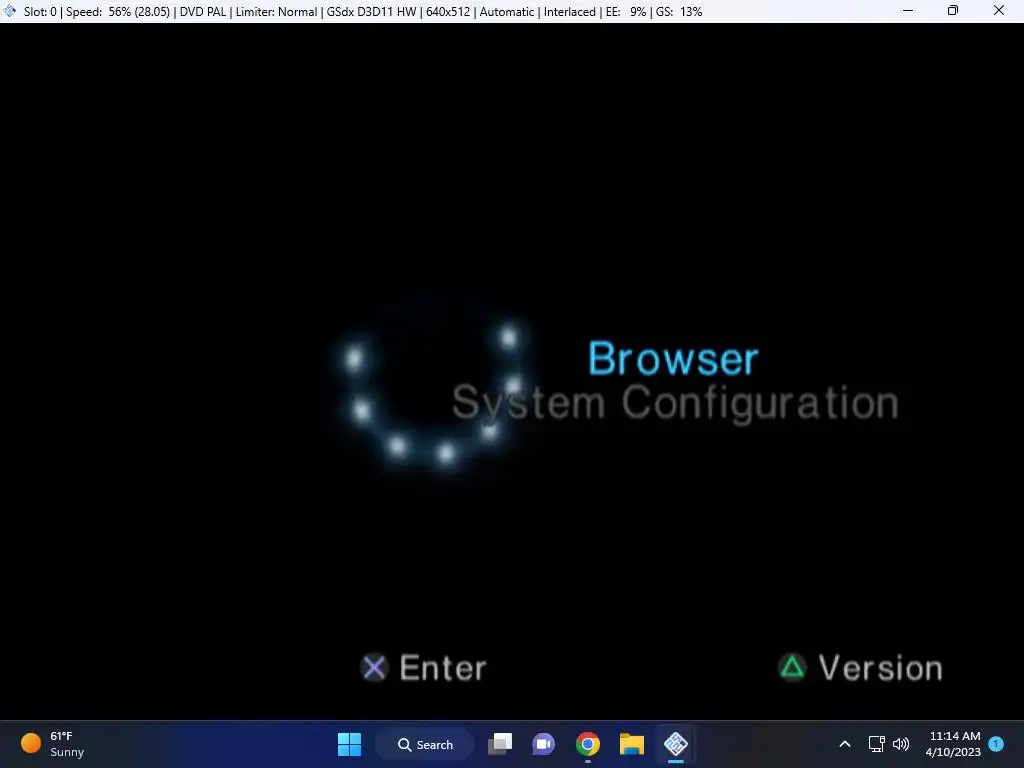The width and height of the screenshot is (1024, 768).
Task: Click the PCSX2 taskbar icon
Action: tap(676, 744)
